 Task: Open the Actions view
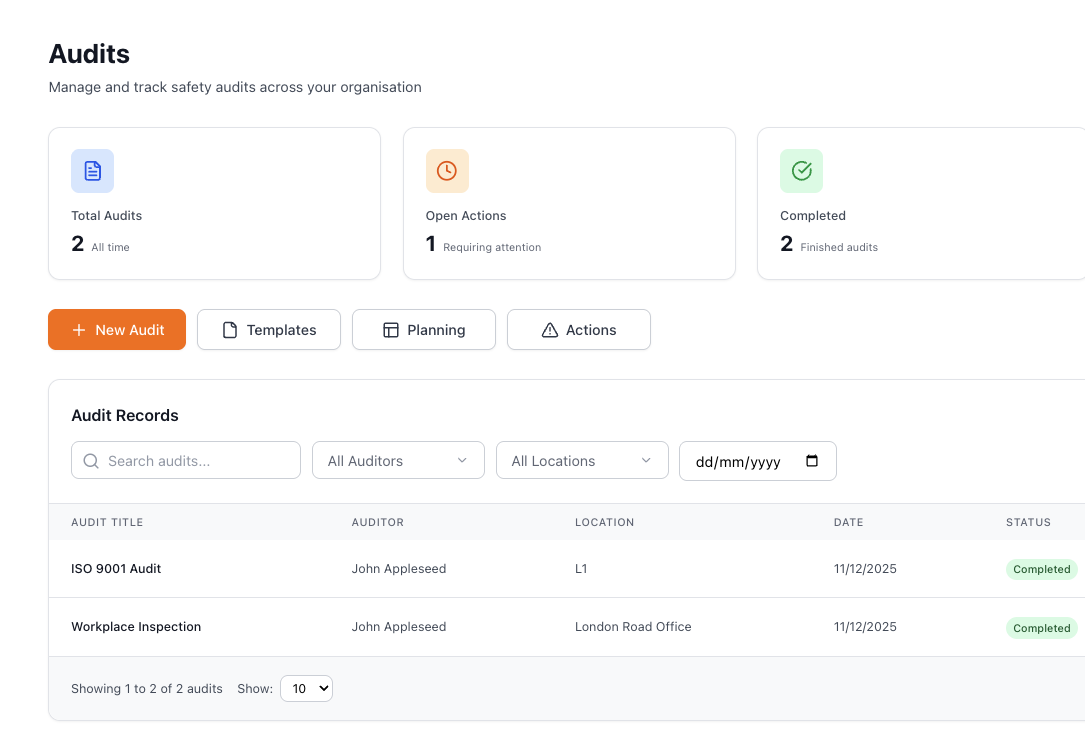[579, 330]
